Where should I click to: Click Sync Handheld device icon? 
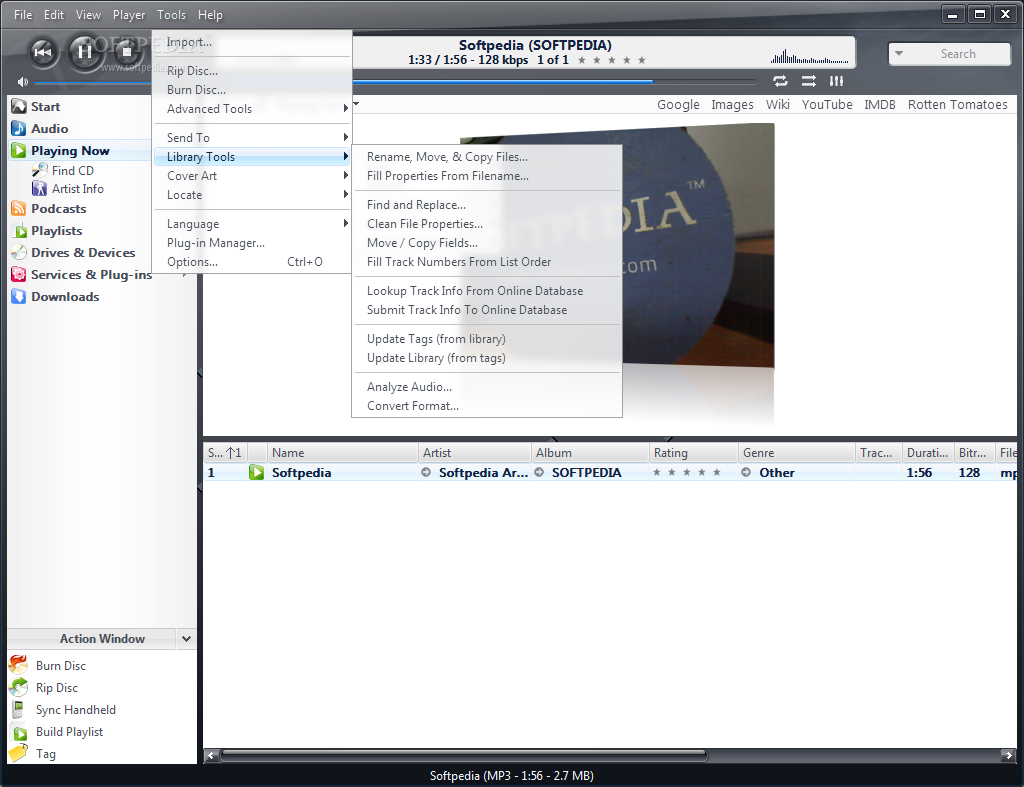click(19, 709)
